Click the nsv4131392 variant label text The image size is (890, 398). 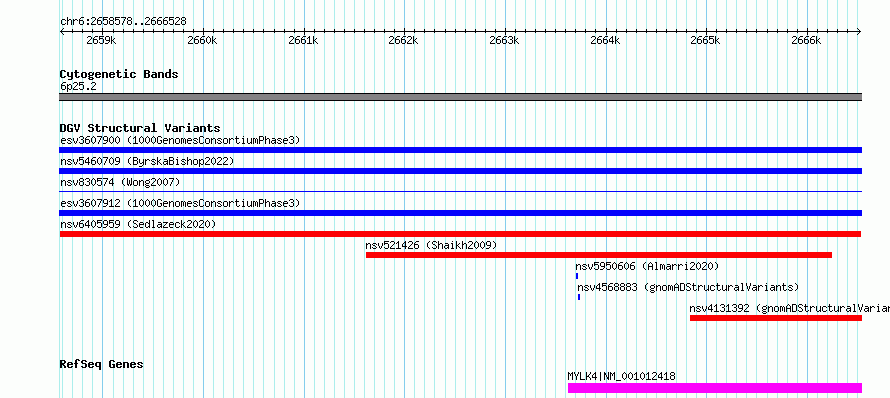790,308
